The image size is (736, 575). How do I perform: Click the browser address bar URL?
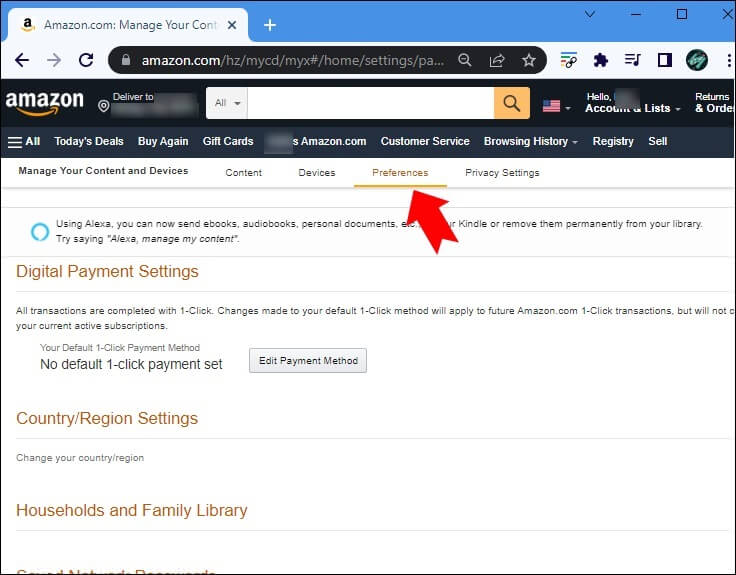coord(292,60)
